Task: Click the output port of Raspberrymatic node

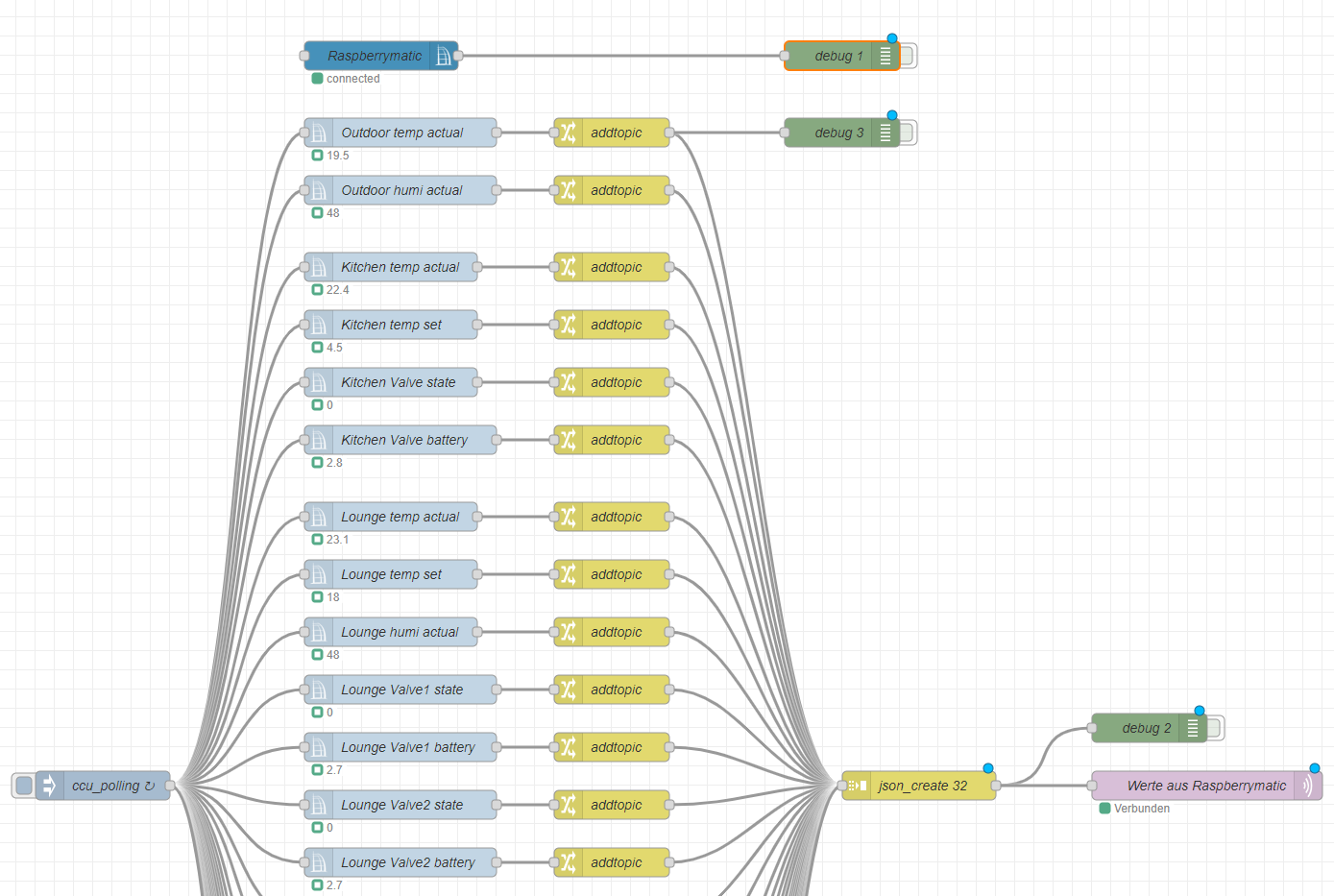Action: coord(458,56)
